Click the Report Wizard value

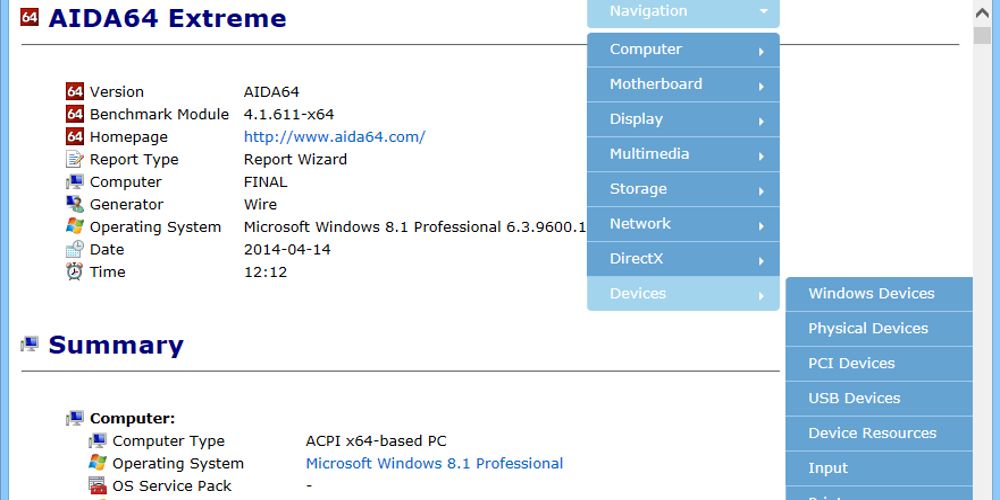295,159
